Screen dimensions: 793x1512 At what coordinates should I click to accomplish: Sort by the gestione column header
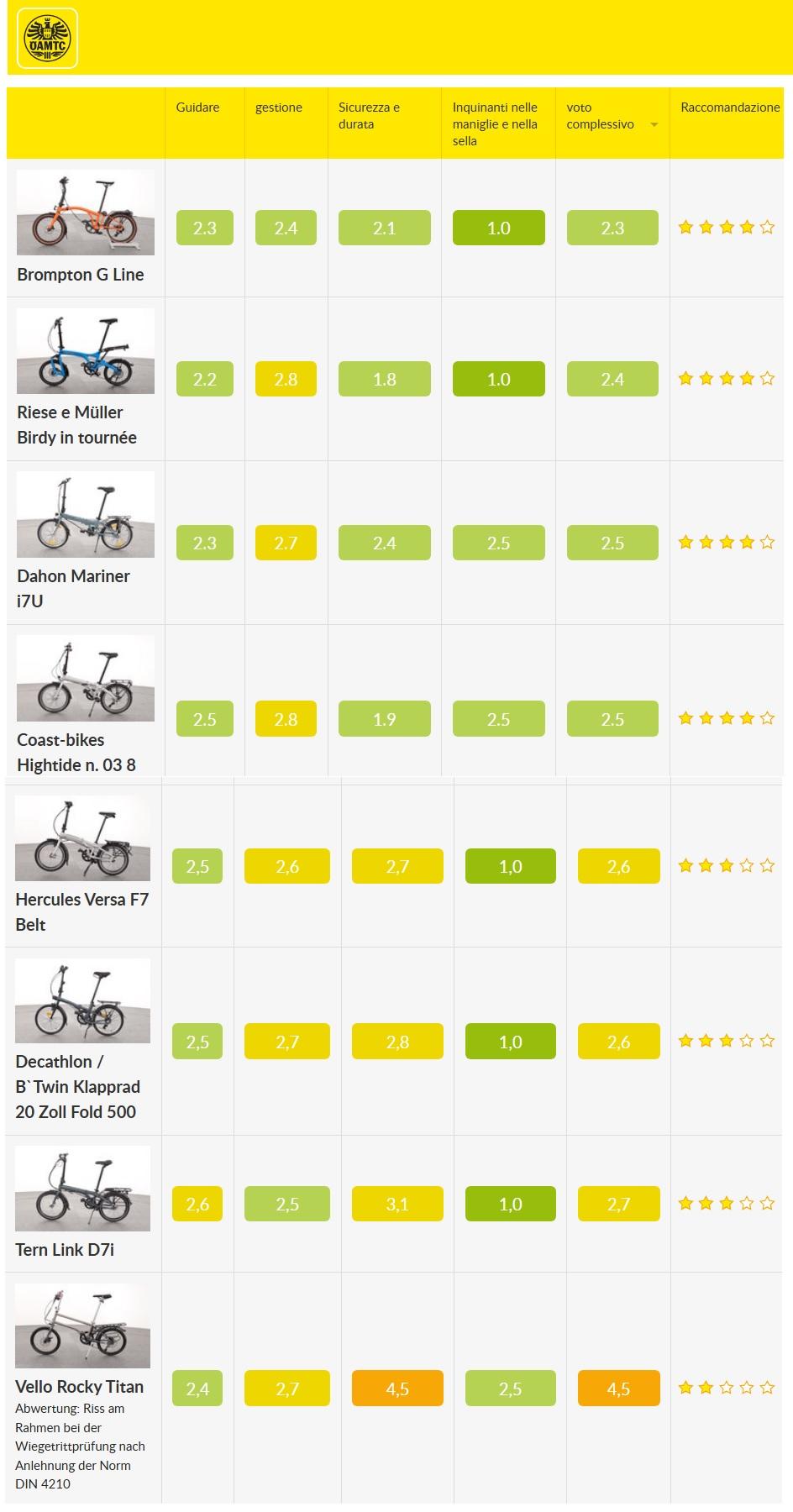(x=279, y=108)
